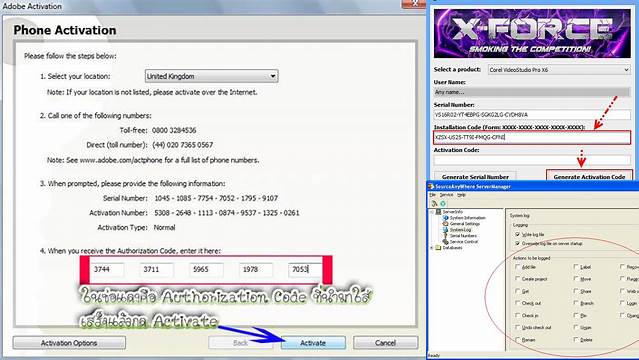The height and width of the screenshot is (360, 639).
Task: Uncheck the Write log file checkbox
Action: coord(518,234)
